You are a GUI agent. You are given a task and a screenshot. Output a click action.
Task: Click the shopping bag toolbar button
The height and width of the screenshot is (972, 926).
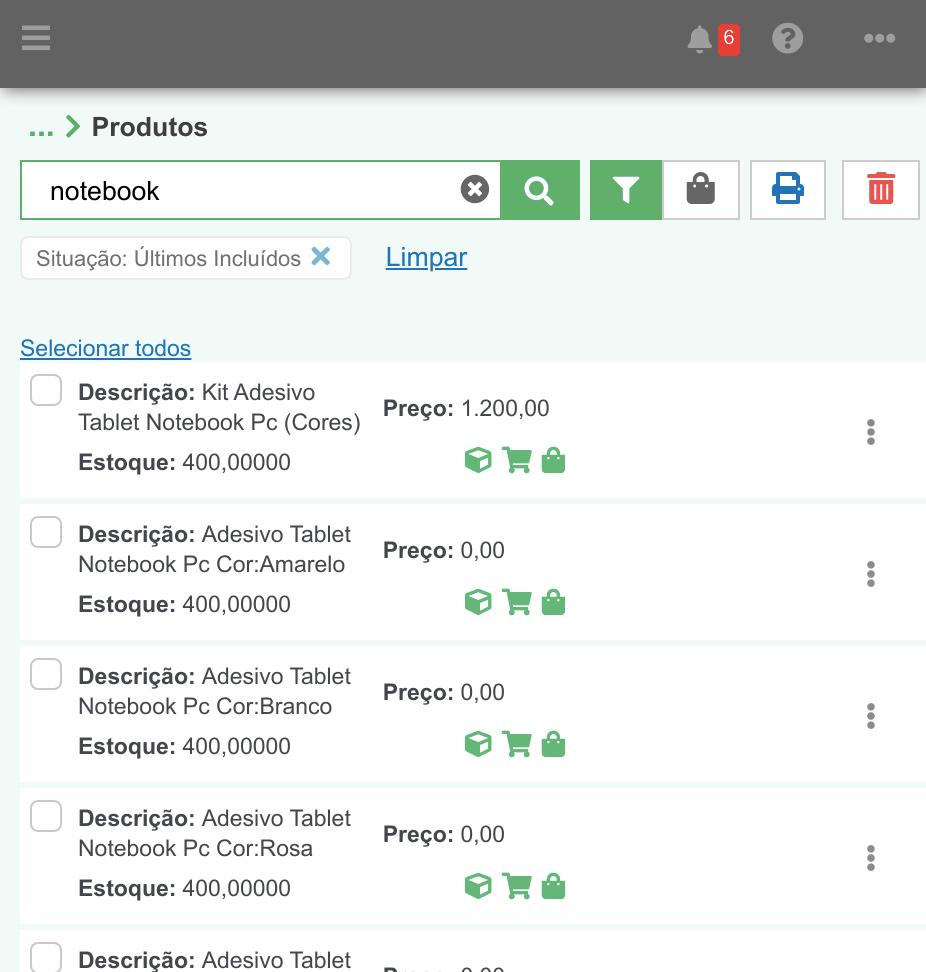(701, 190)
